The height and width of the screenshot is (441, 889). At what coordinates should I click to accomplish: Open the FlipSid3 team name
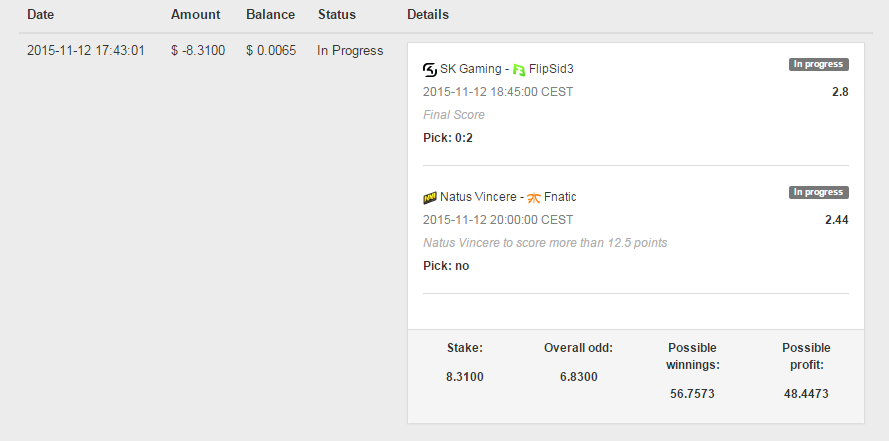(551, 69)
